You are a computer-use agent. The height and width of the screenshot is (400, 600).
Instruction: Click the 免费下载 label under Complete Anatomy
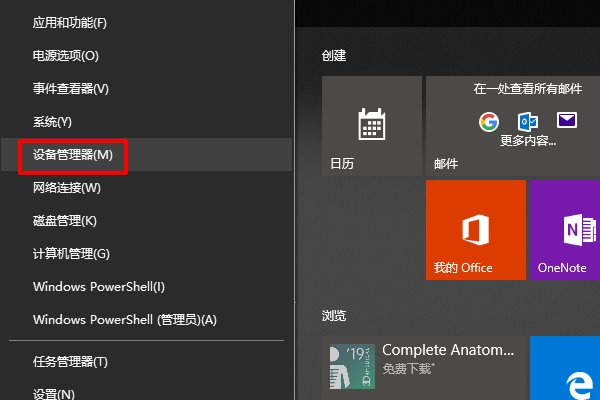[408, 368]
